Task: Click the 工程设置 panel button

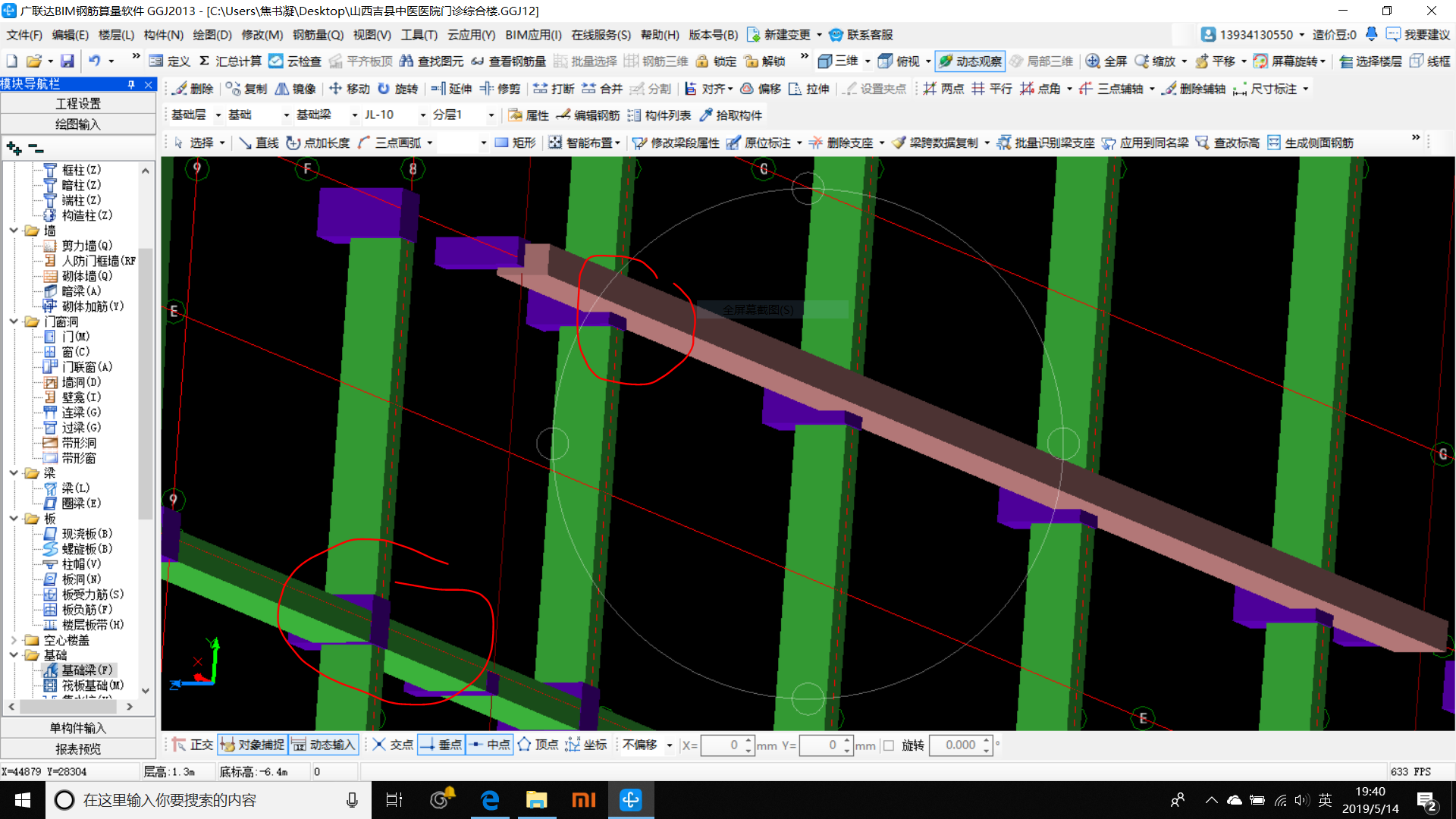Action: [x=78, y=103]
